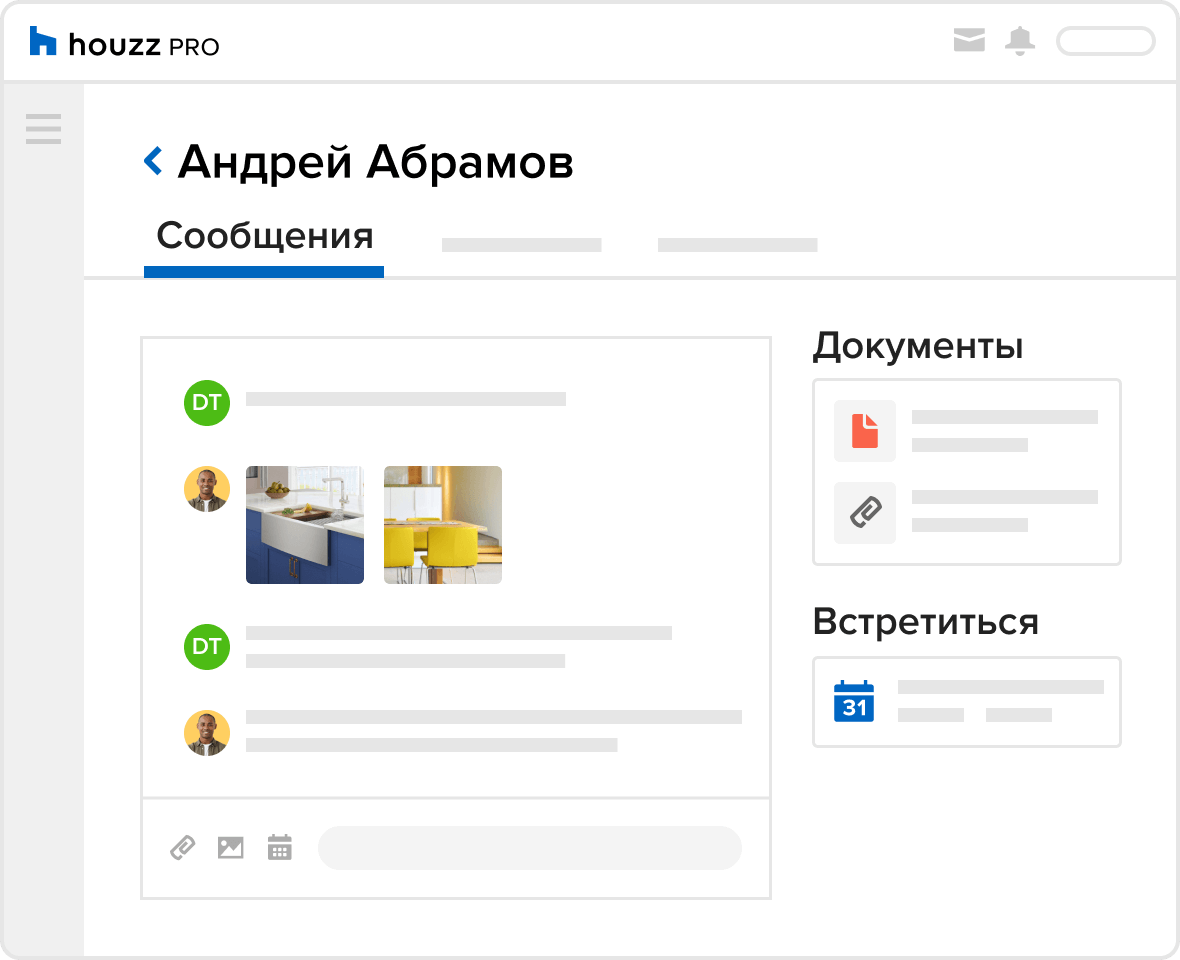Click the first green DT avatar
The width and height of the screenshot is (1180, 960).
click(207, 403)
